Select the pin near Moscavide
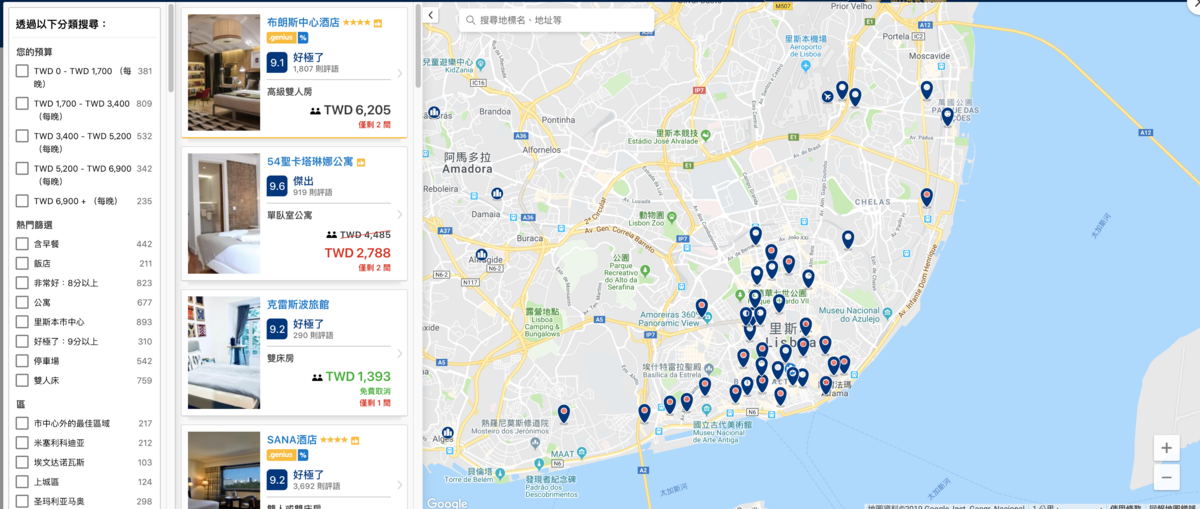Screen dimensions: 1200x509 926,90
